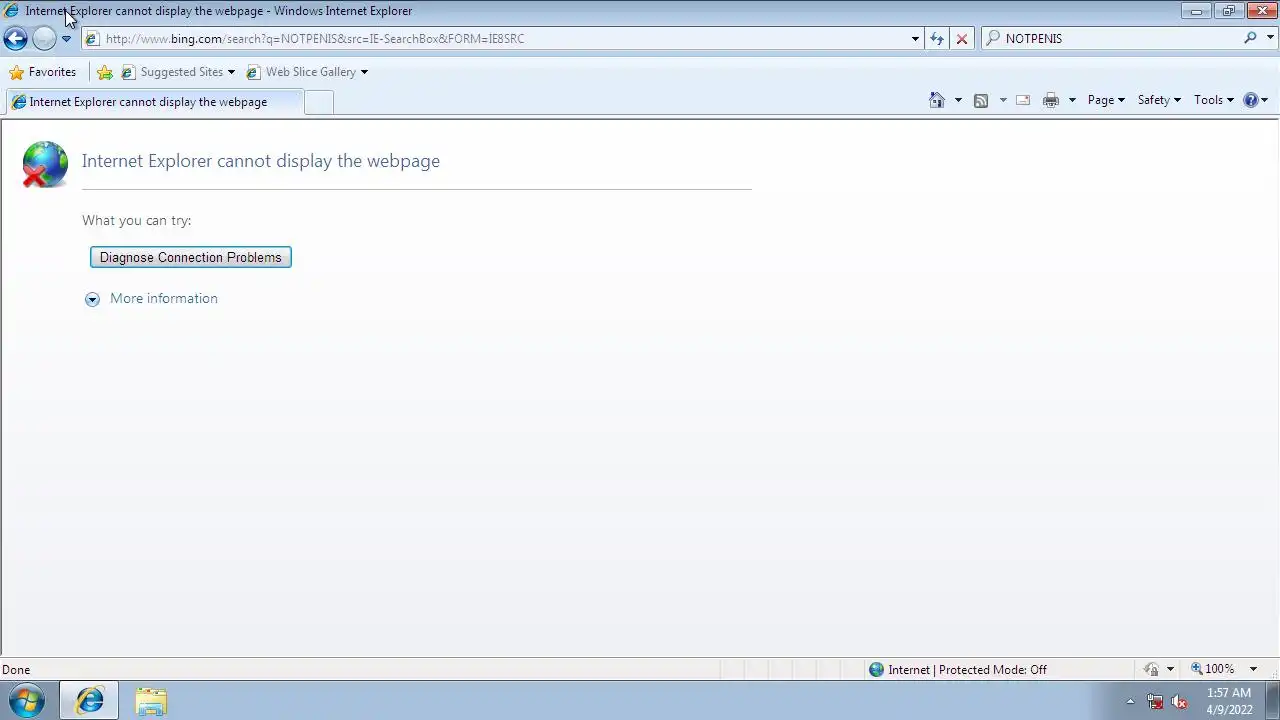Open the address bar autocomplete dropdown
The width and height of the screenshot is (1280, 720).
915,39
